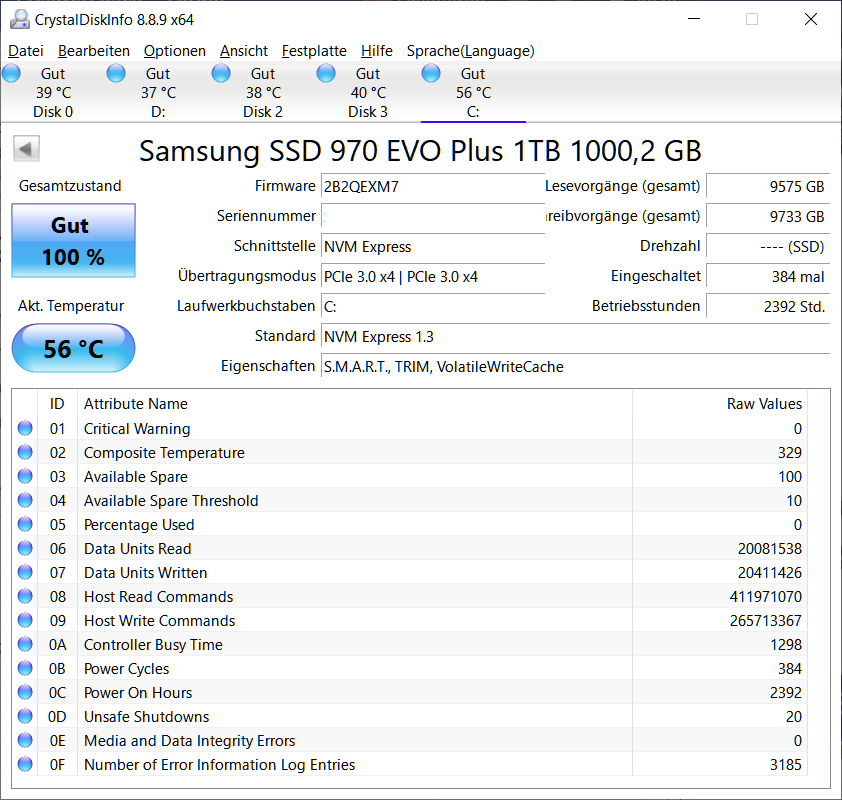Click status orb for Data Units Read
Screen dimensions: 842x800
[x=25, y=548]
